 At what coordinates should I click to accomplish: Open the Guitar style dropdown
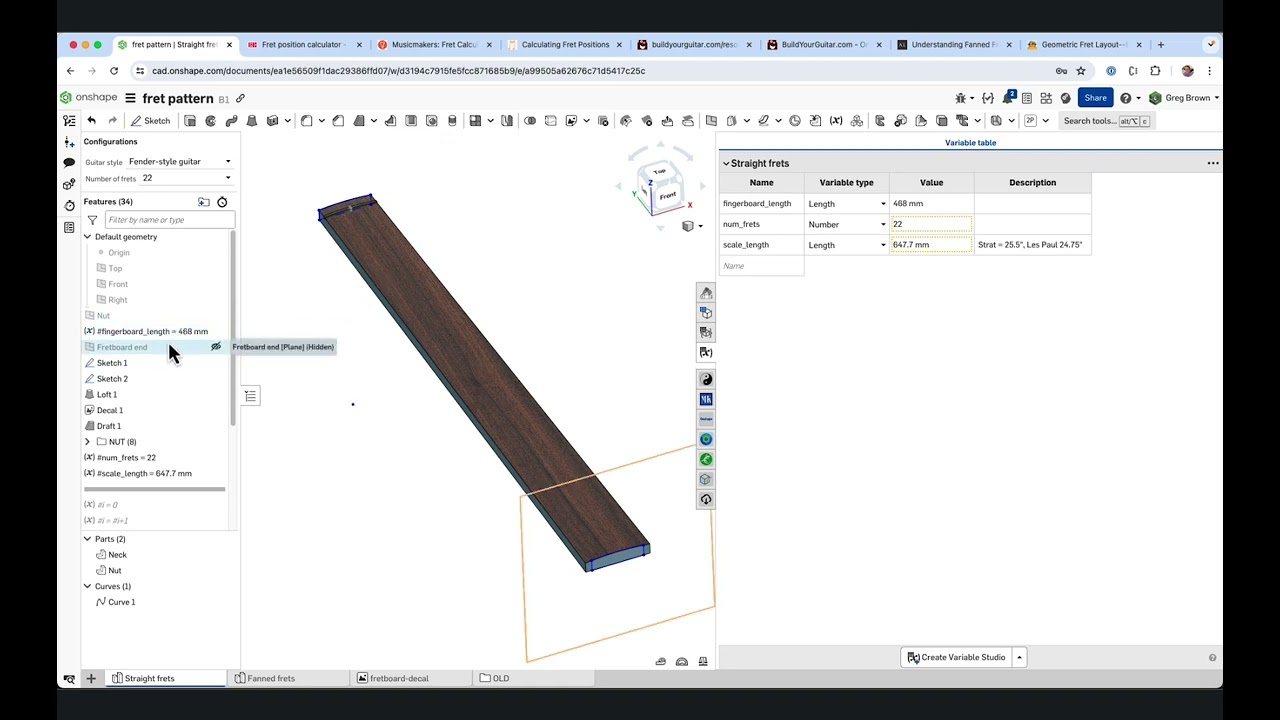tap(180, 162)
